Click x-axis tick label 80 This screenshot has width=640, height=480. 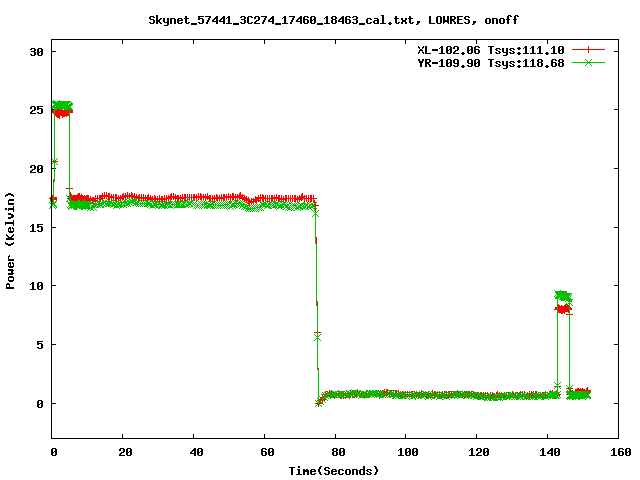(338, 452)
